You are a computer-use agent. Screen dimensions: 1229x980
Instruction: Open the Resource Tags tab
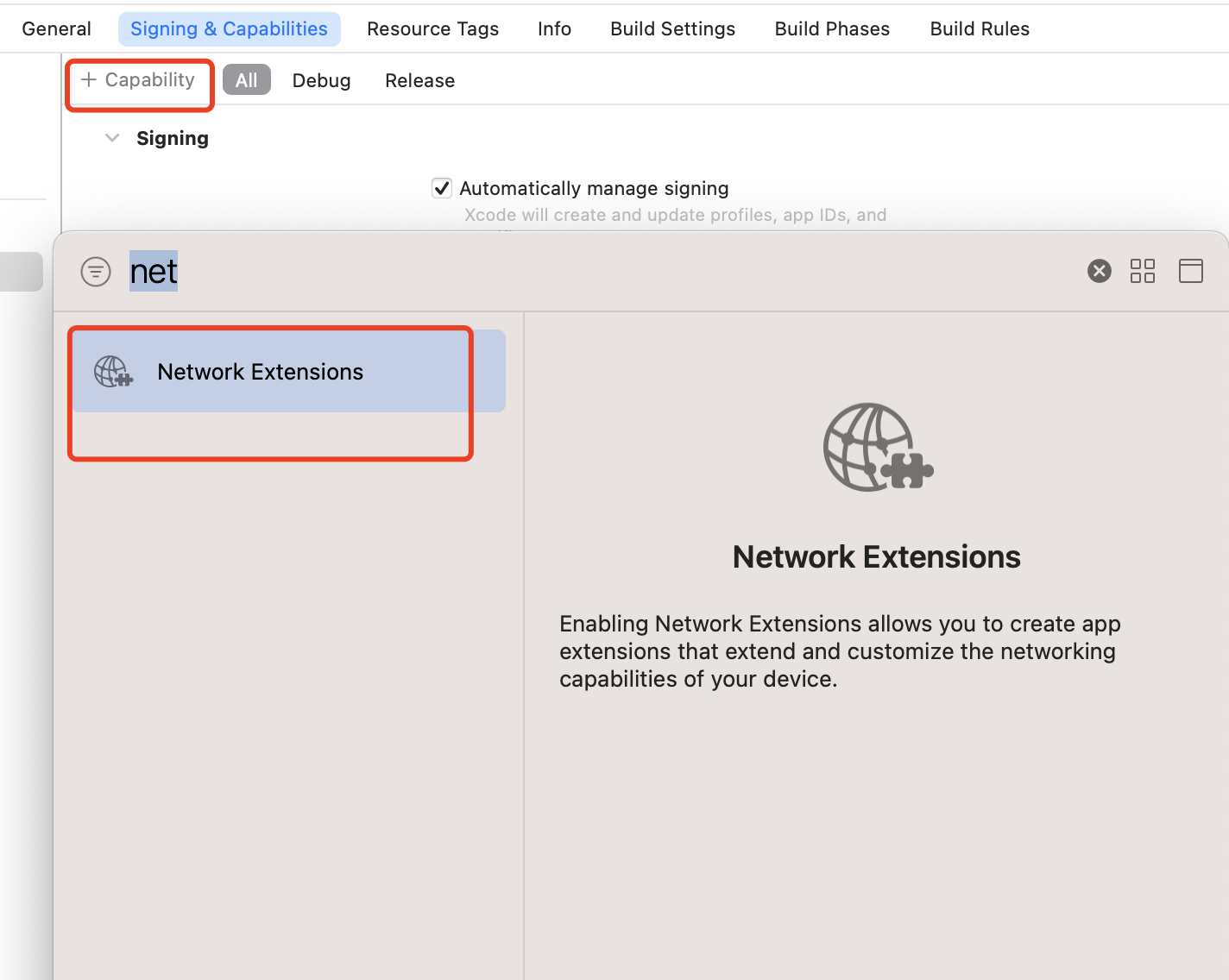point(432,29)
